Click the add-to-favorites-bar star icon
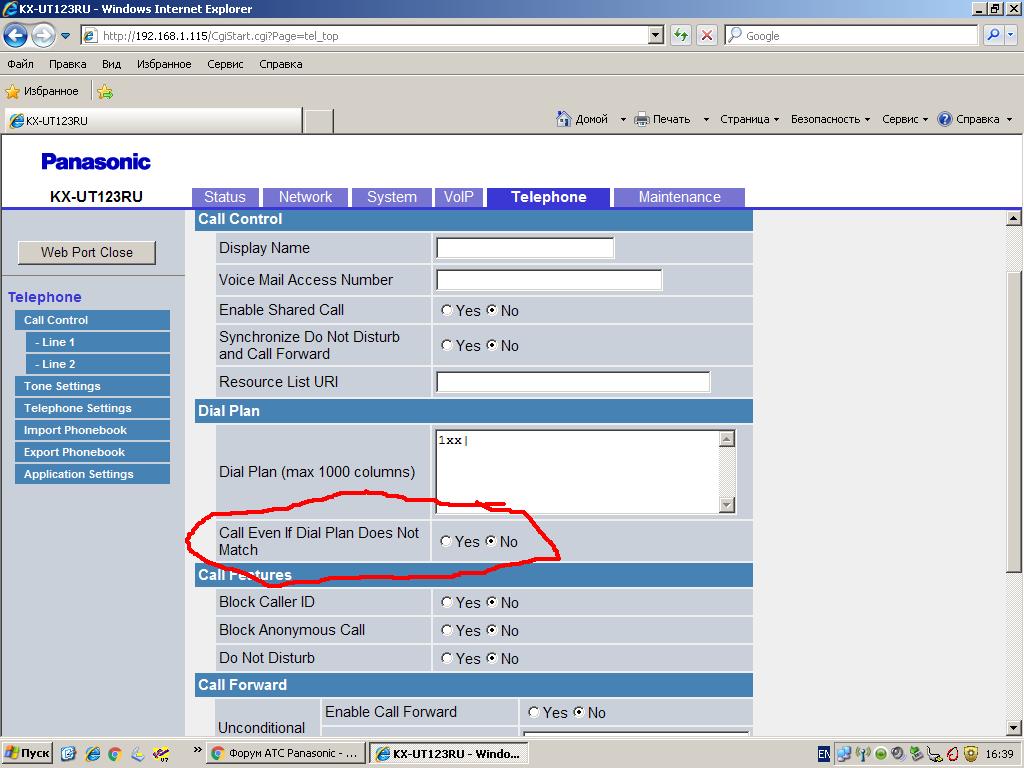Screen dimensions: 1024x768 point(104,92)
